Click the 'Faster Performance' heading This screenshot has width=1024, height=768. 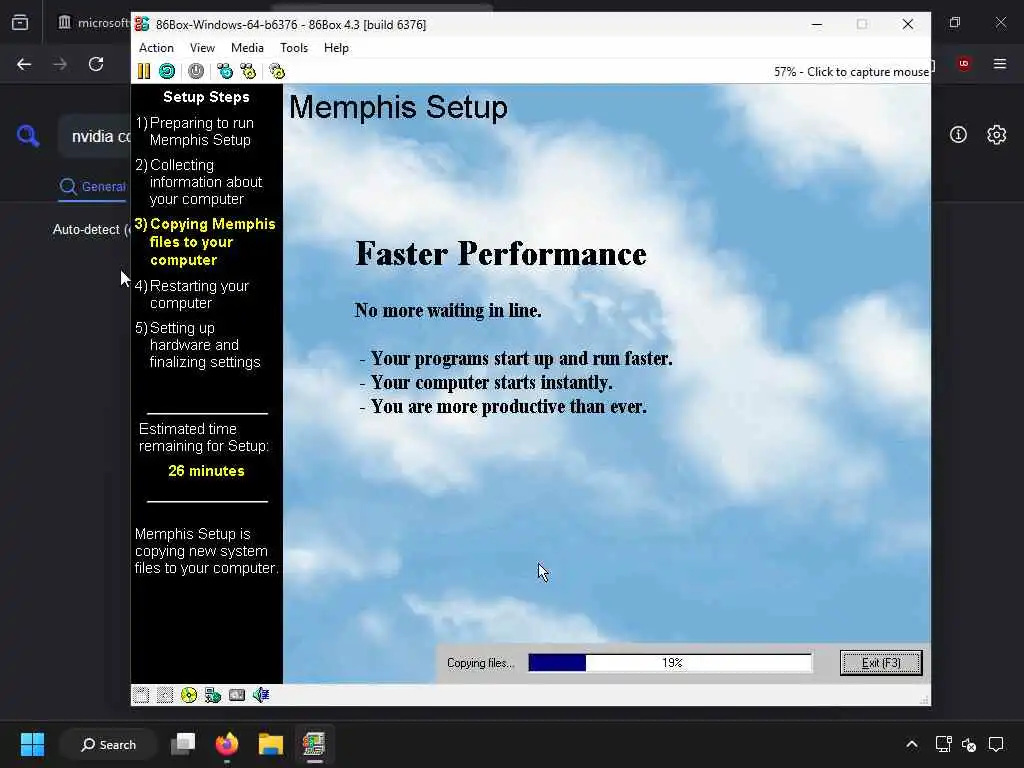(501, 253)
